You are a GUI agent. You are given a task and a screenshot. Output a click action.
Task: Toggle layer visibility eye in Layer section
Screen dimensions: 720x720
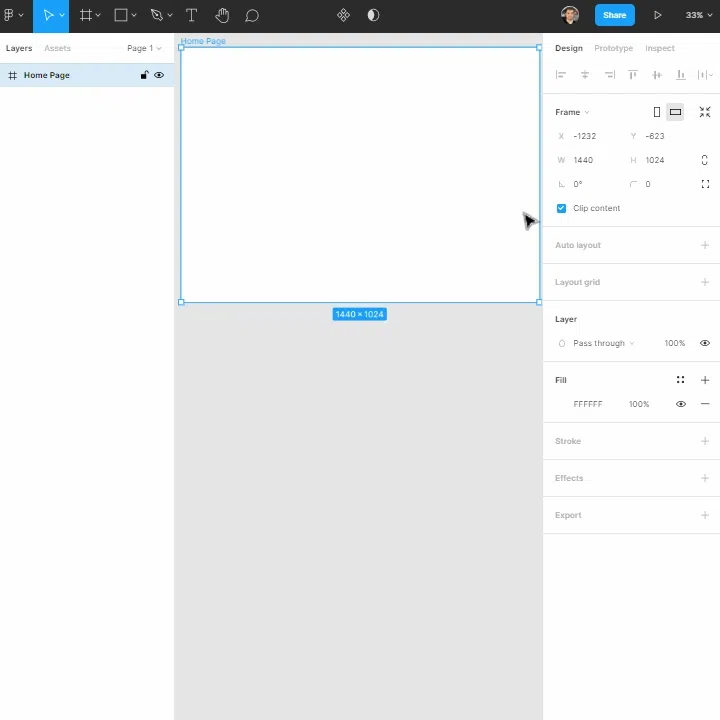[x=705, y=343]
